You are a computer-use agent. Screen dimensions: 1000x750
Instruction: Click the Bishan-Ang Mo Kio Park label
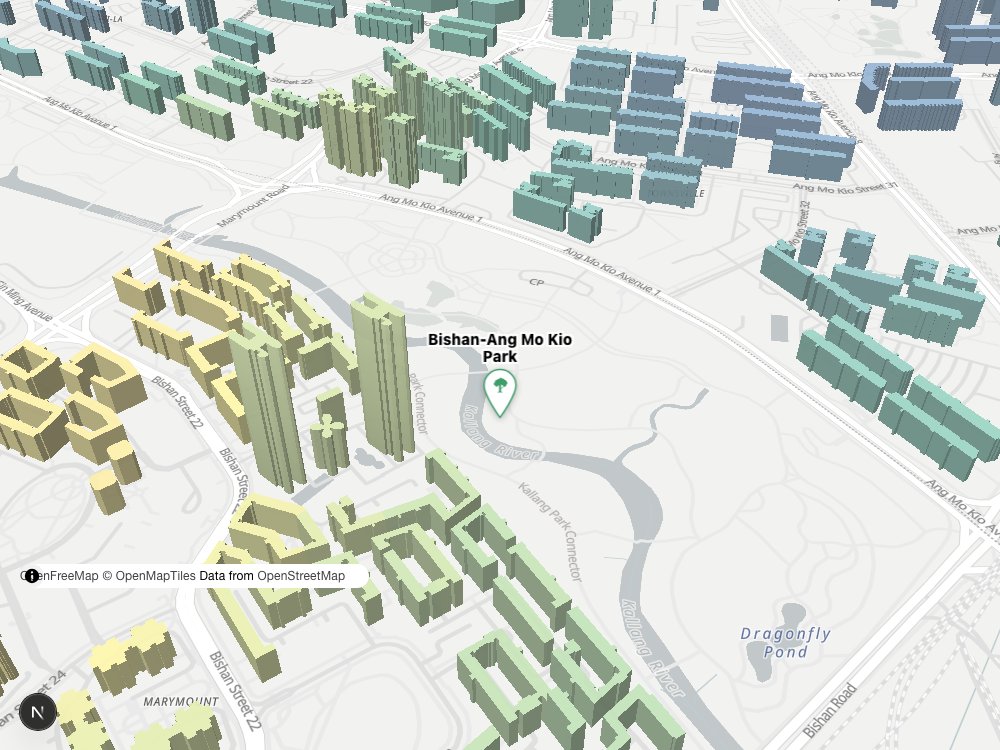tap(500, 348)
